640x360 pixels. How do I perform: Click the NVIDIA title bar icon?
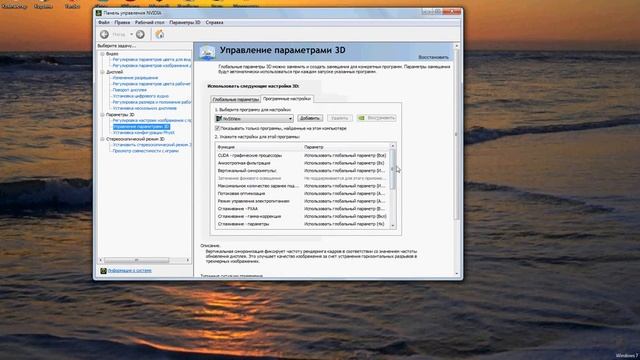point(99,13)
